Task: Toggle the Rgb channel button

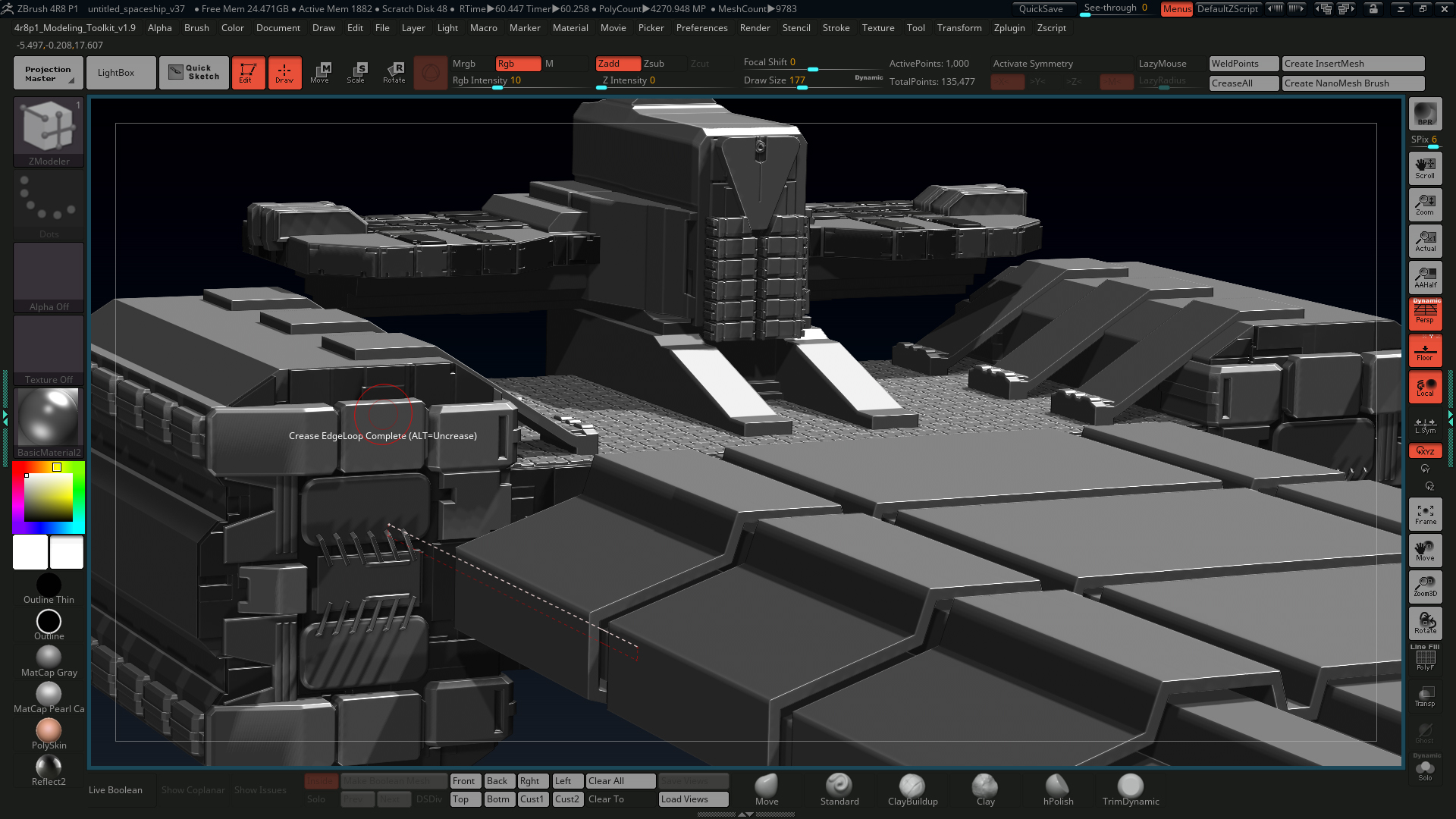Action: 518,64
